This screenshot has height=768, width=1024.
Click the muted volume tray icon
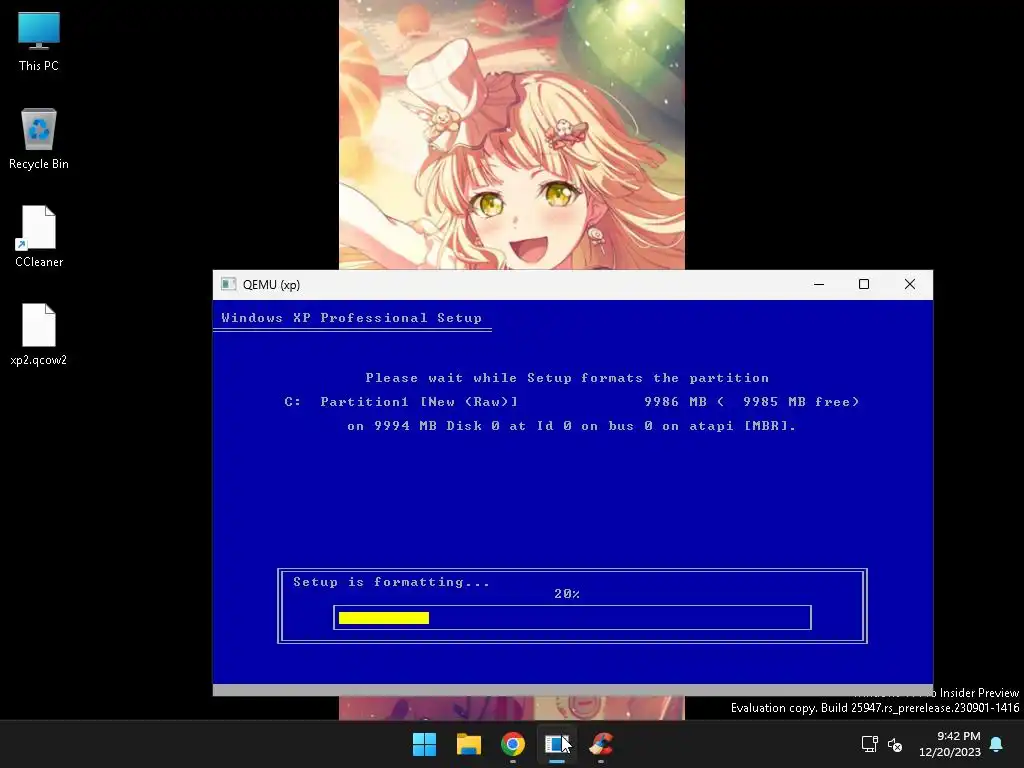click(x=895, y=744)
